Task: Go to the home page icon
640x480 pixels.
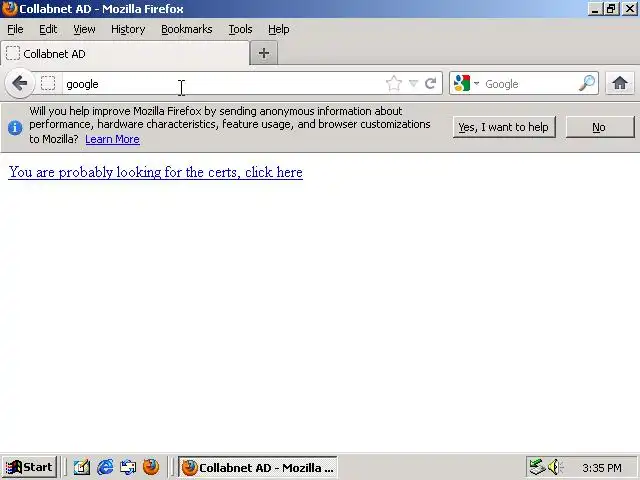Action: (x=620, y=83)
